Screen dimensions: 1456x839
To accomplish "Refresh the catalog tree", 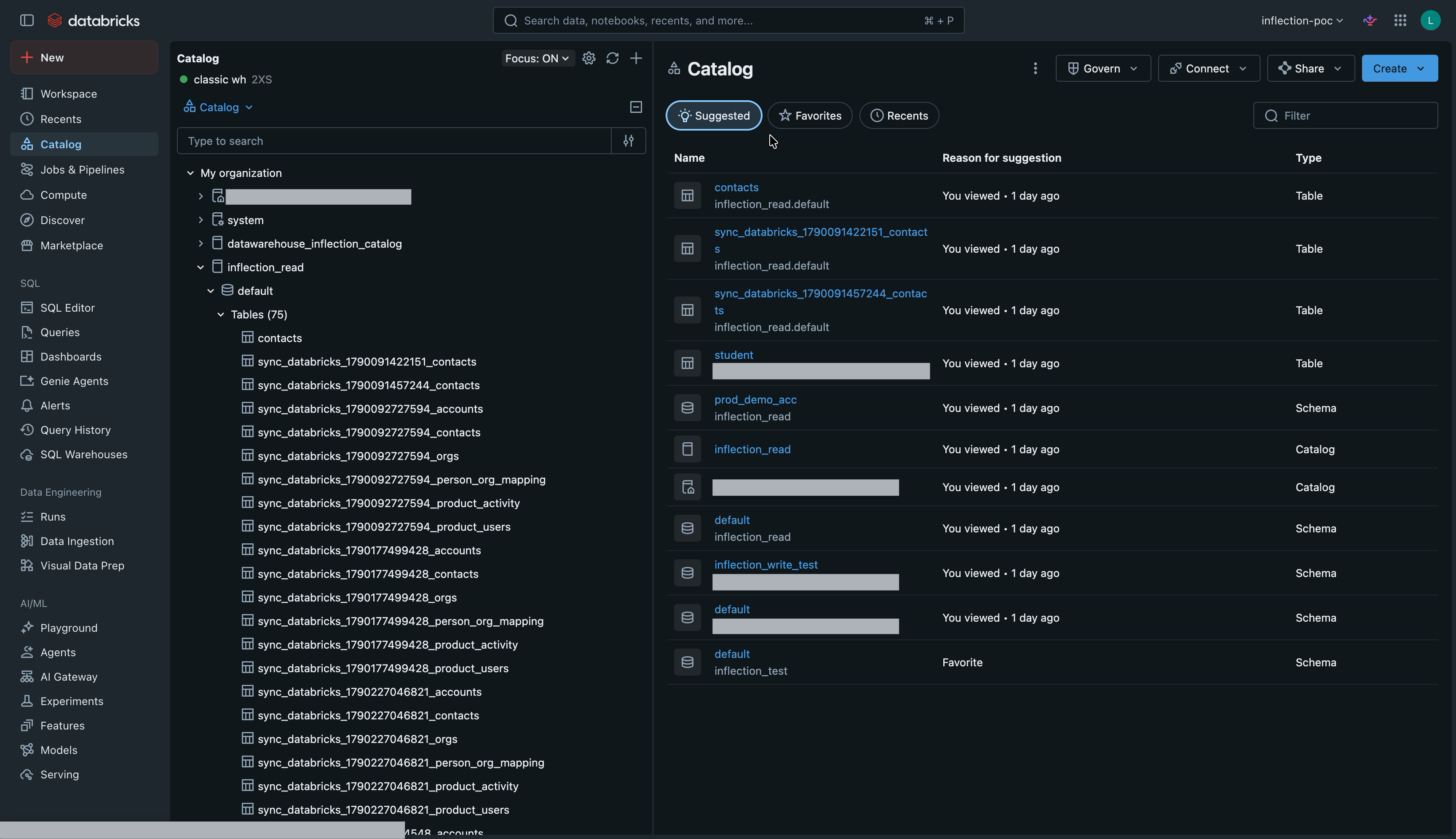I will 612,58.
